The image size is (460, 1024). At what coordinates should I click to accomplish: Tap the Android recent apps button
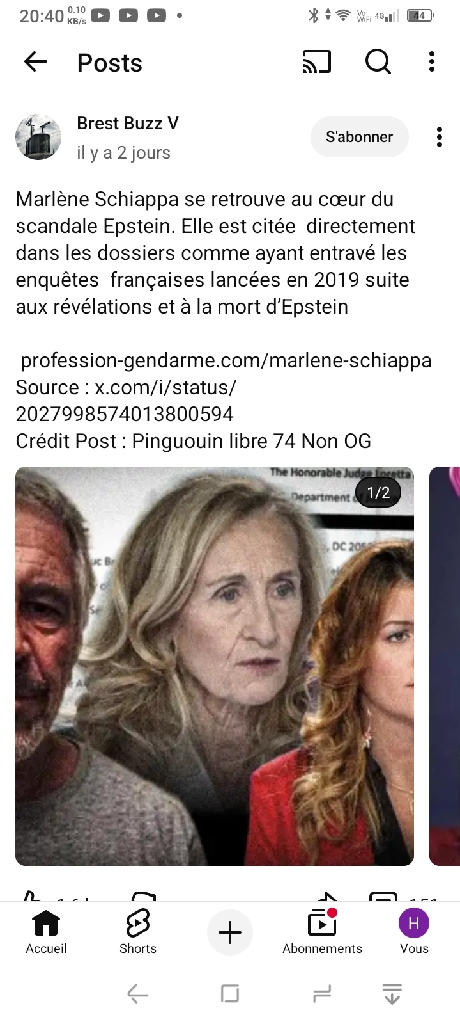pos(322,994)
